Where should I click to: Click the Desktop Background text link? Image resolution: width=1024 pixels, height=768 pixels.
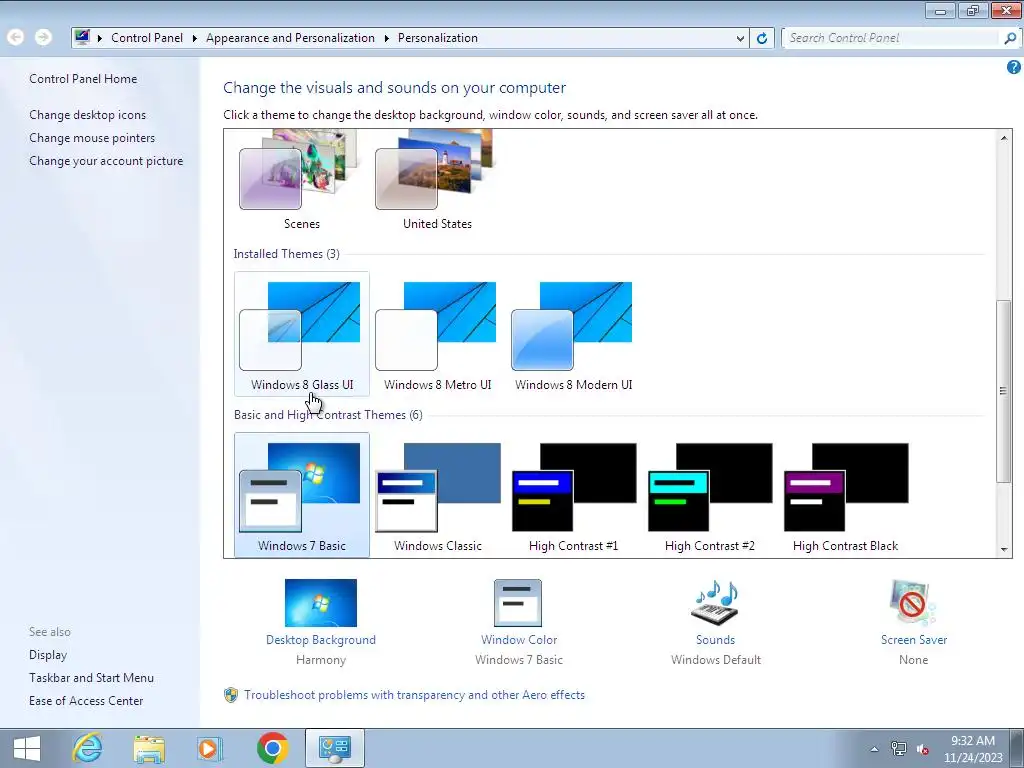coord(321,640)
